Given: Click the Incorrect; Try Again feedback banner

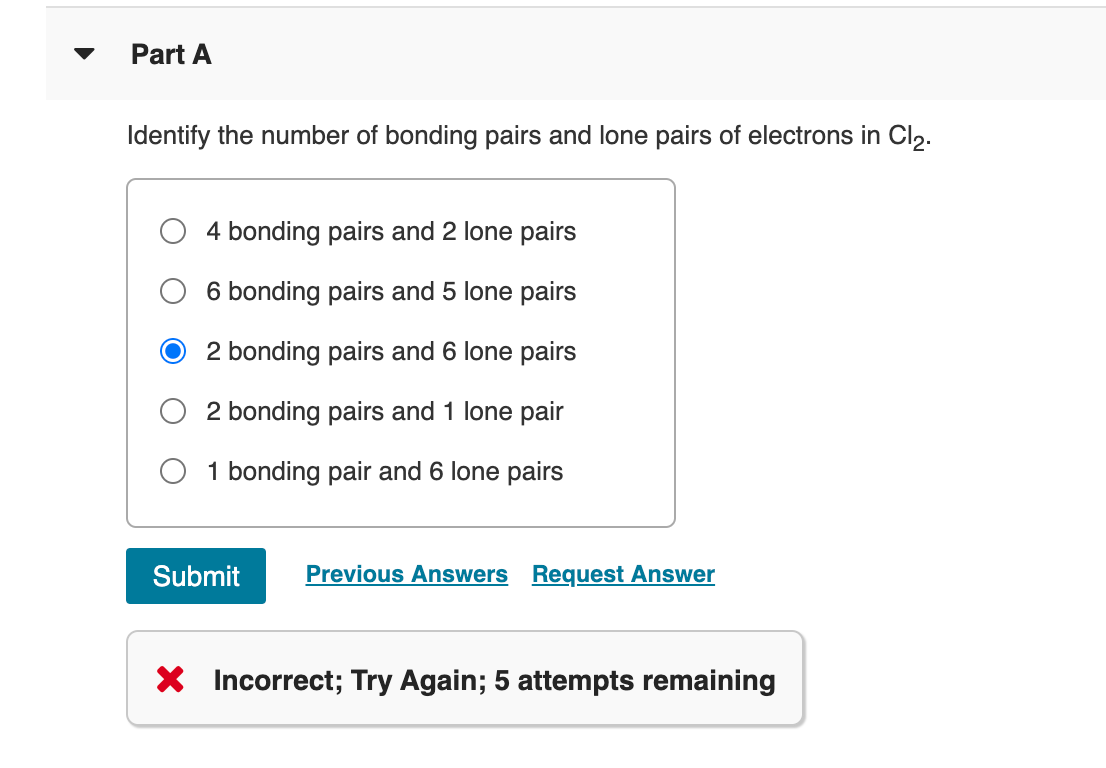Looking at the screenshot, I should pyautogui.click(x=465, y=680).
